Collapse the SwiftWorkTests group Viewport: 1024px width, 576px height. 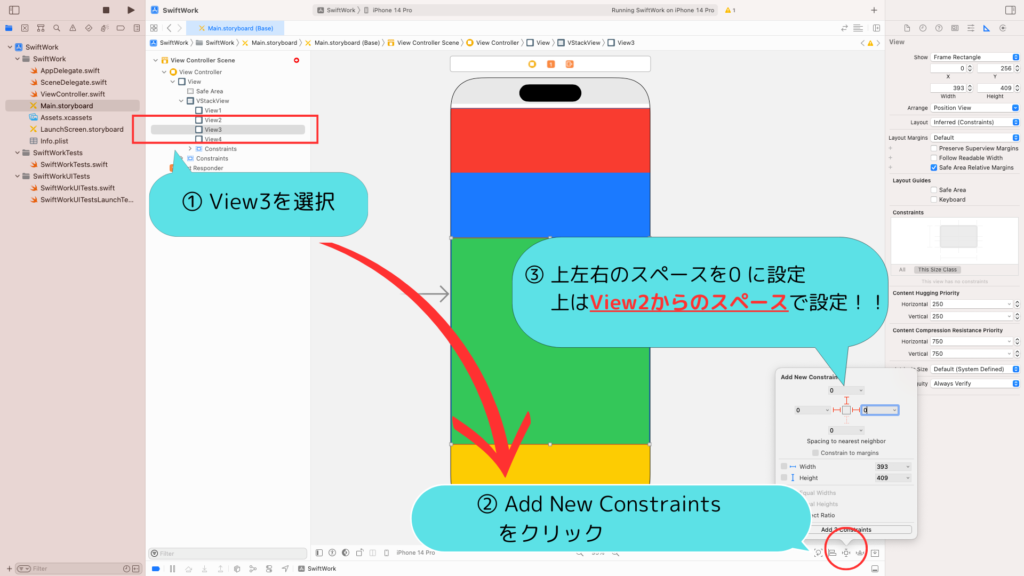point(18,153)
